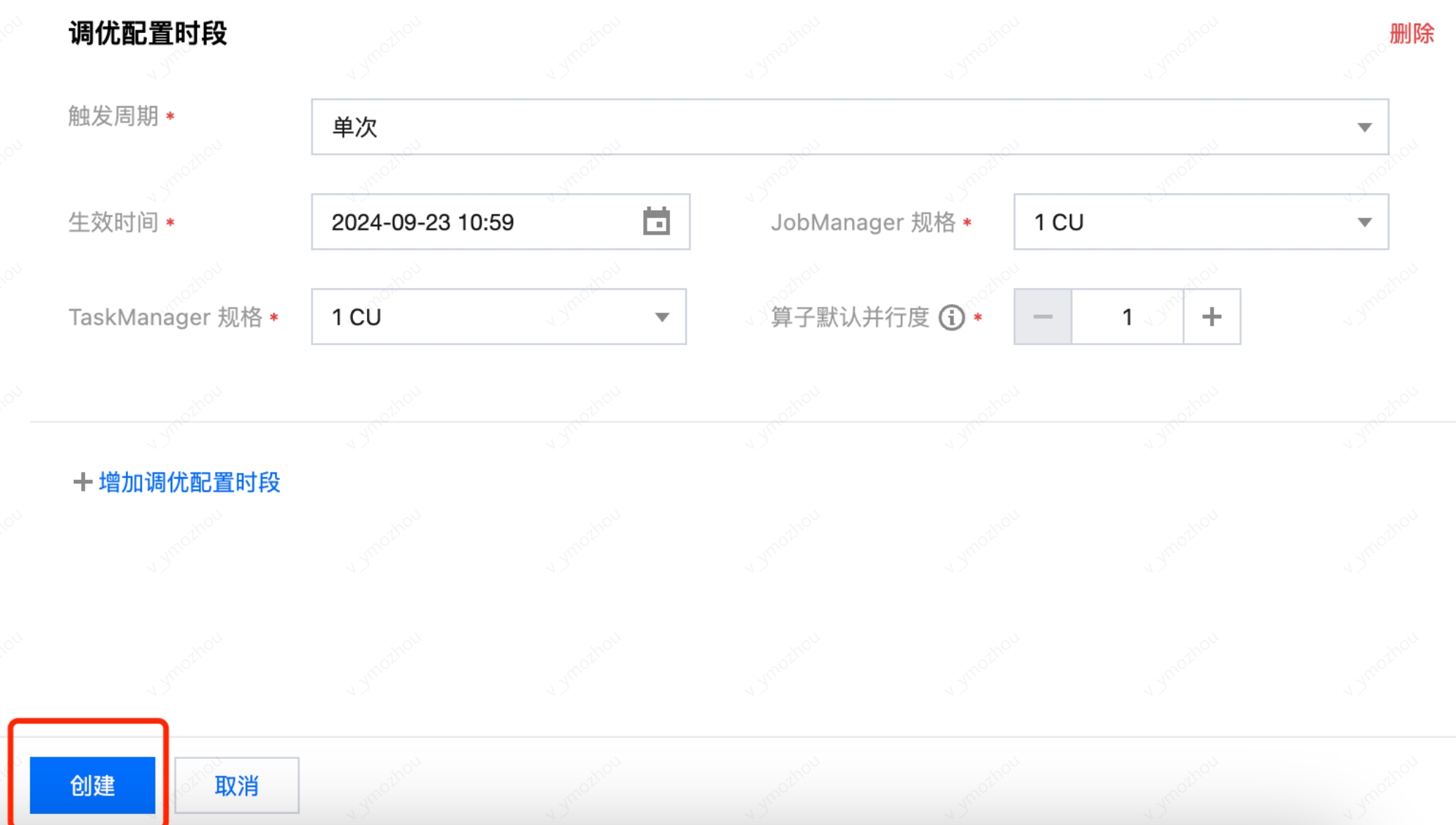
Task: Click 增加调优配置时段 link
Action: point(189,482)
